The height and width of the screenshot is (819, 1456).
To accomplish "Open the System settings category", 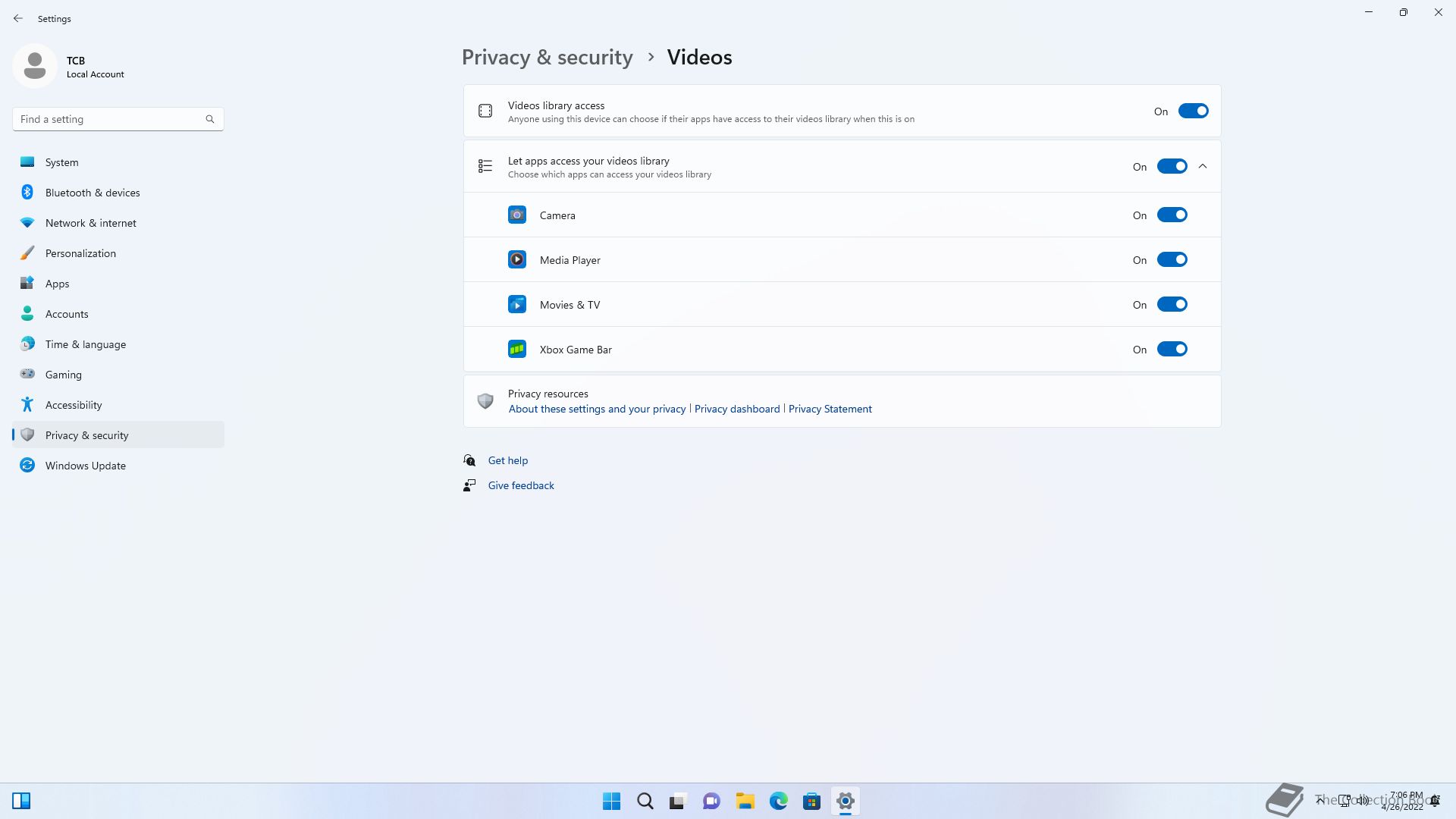I will pyautogui.click(x=118, y=162).
